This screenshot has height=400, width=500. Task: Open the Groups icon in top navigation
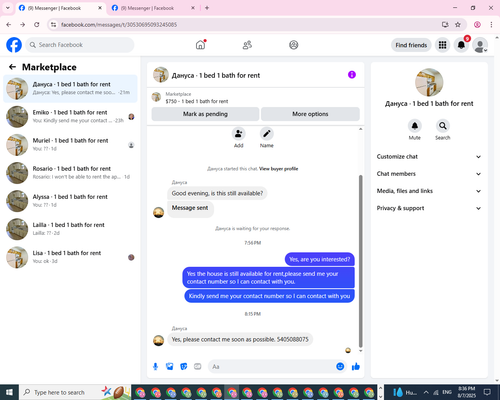click(x=294, y=45)
